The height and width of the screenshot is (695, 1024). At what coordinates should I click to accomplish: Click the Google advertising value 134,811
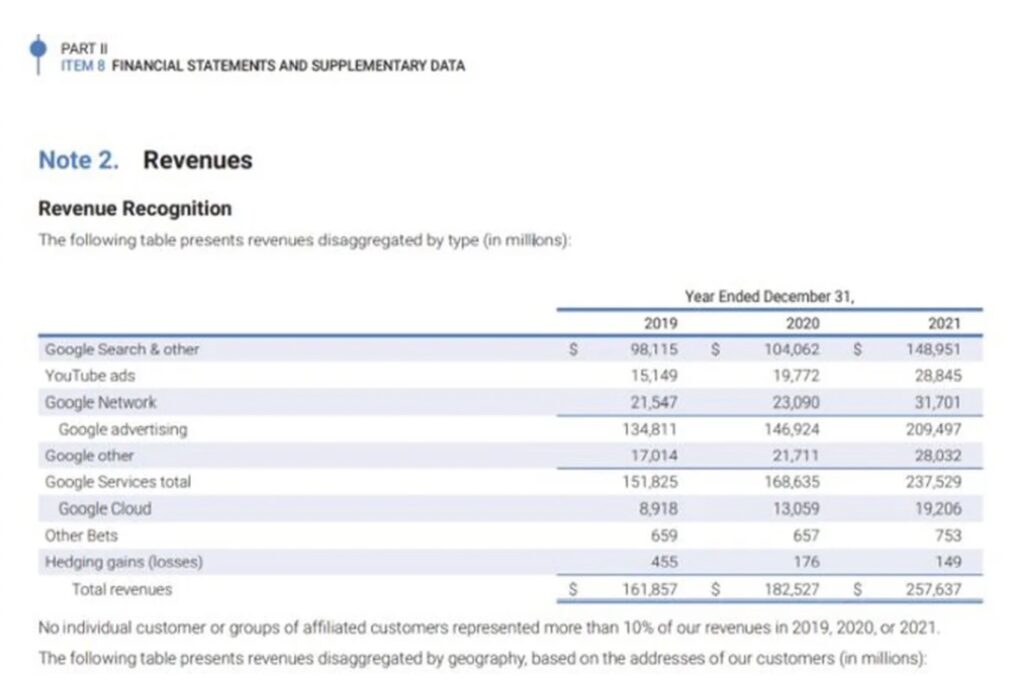(650, 429)
